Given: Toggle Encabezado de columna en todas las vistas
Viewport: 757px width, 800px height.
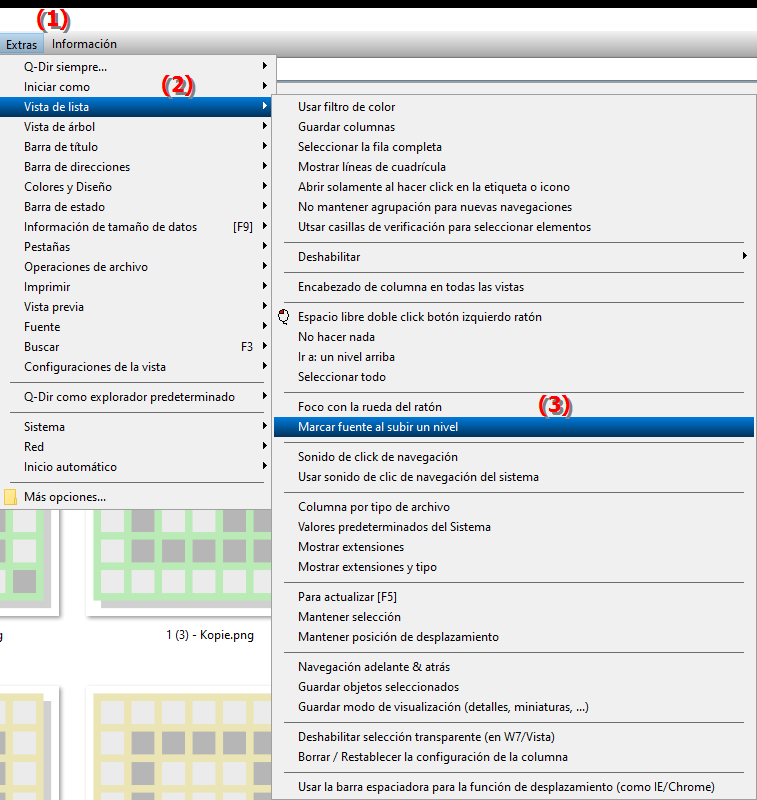Looking at the screenshot, I should (514, 287).
